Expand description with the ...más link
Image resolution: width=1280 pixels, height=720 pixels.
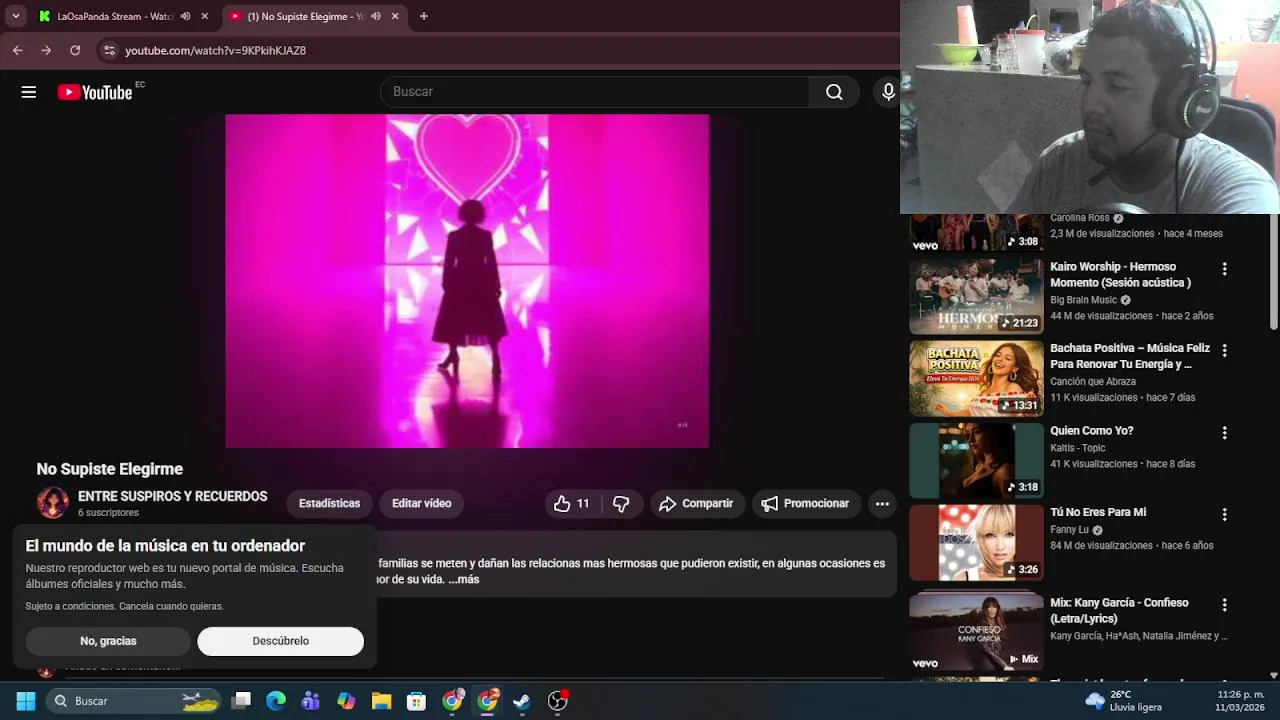tap(464, 580)
